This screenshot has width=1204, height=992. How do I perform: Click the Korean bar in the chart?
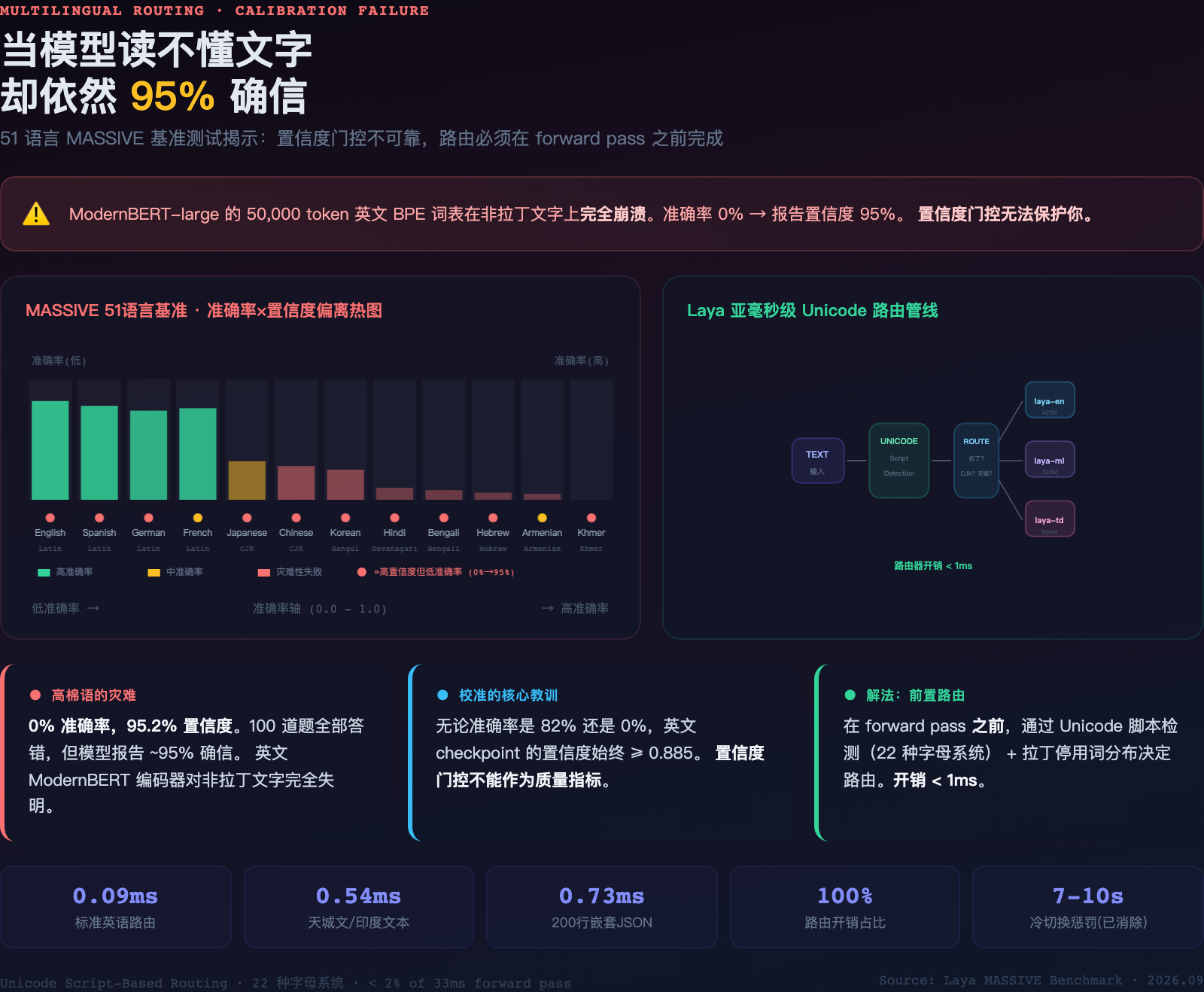click(x=345, y=485)
